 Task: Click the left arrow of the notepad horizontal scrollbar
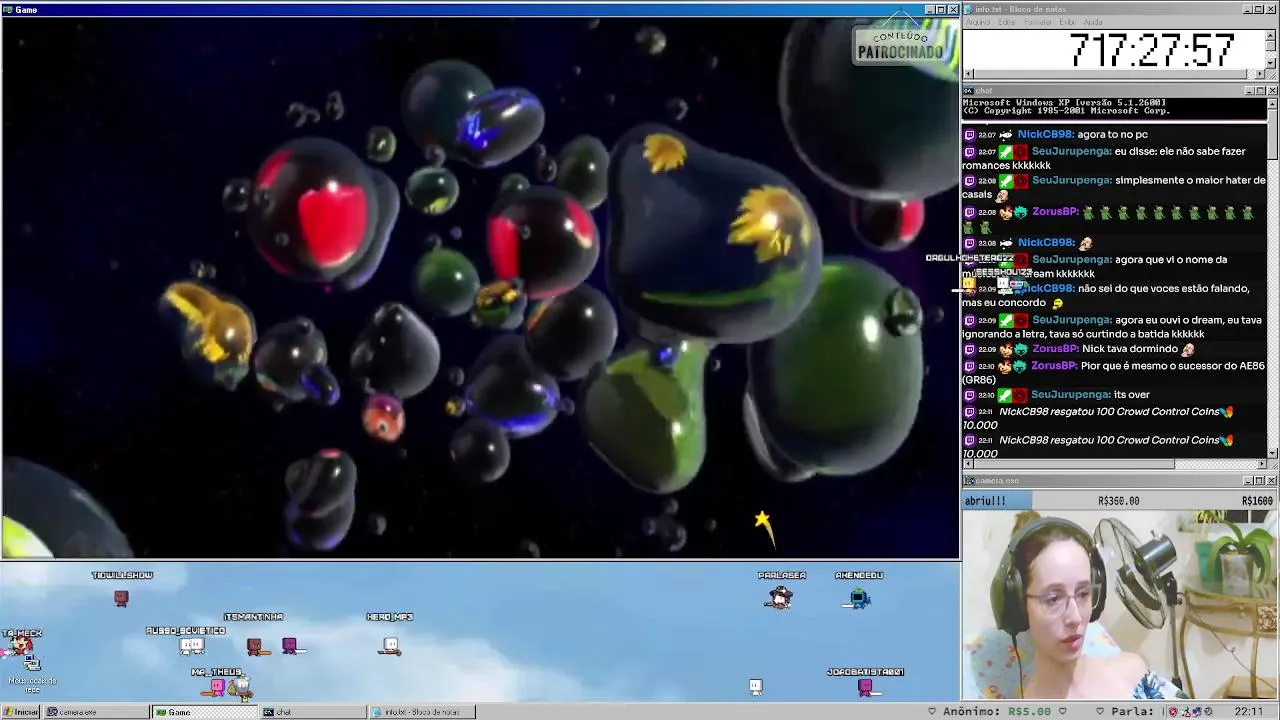968,74
